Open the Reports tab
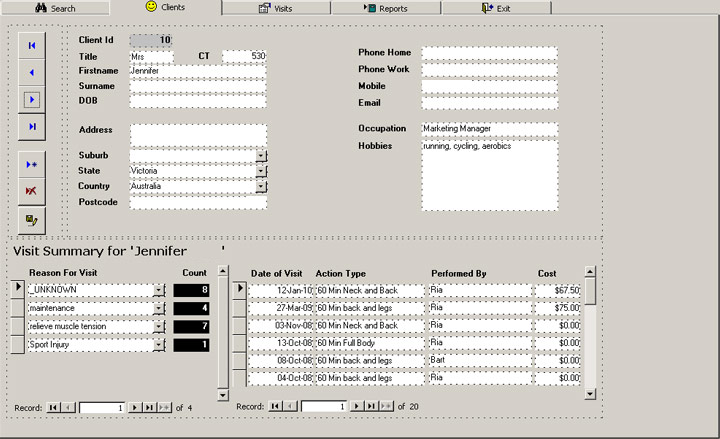This screenshot has width=720, height=439. pyautogui.click(x=386, y=8)
